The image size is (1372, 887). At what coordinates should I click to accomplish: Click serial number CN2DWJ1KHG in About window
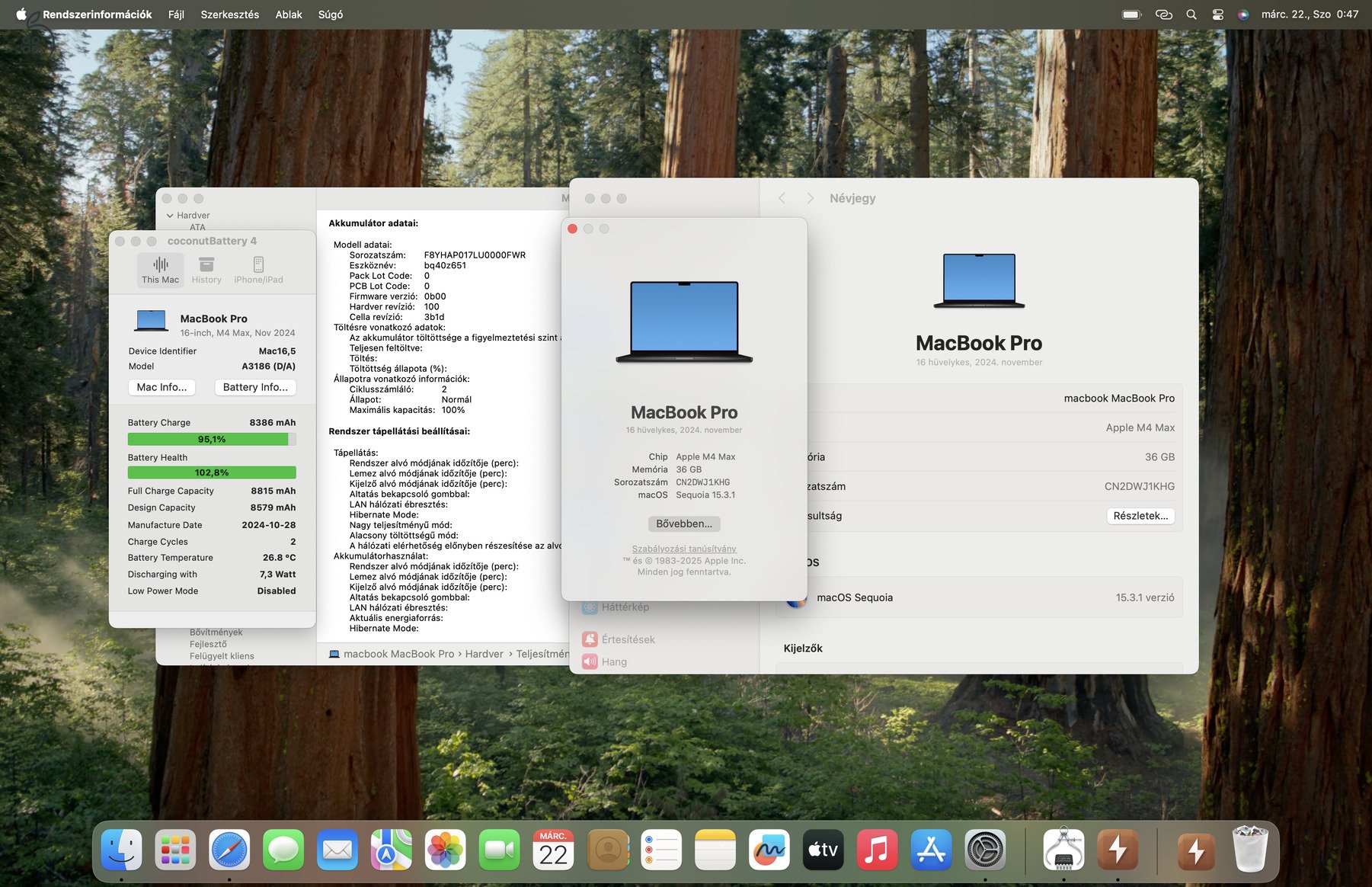(x=702, y=482)
